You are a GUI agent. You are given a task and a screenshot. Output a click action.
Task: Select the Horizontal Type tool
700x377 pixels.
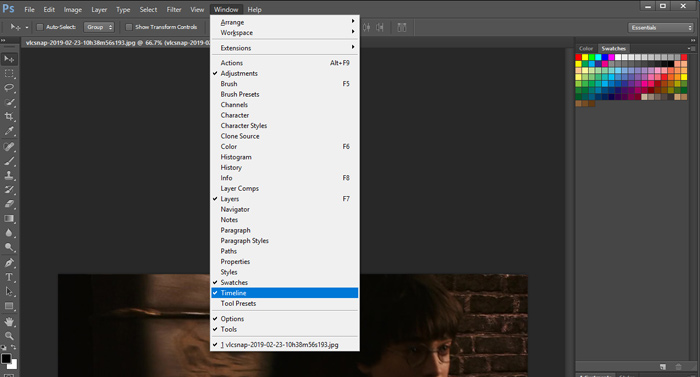point(9,277)
